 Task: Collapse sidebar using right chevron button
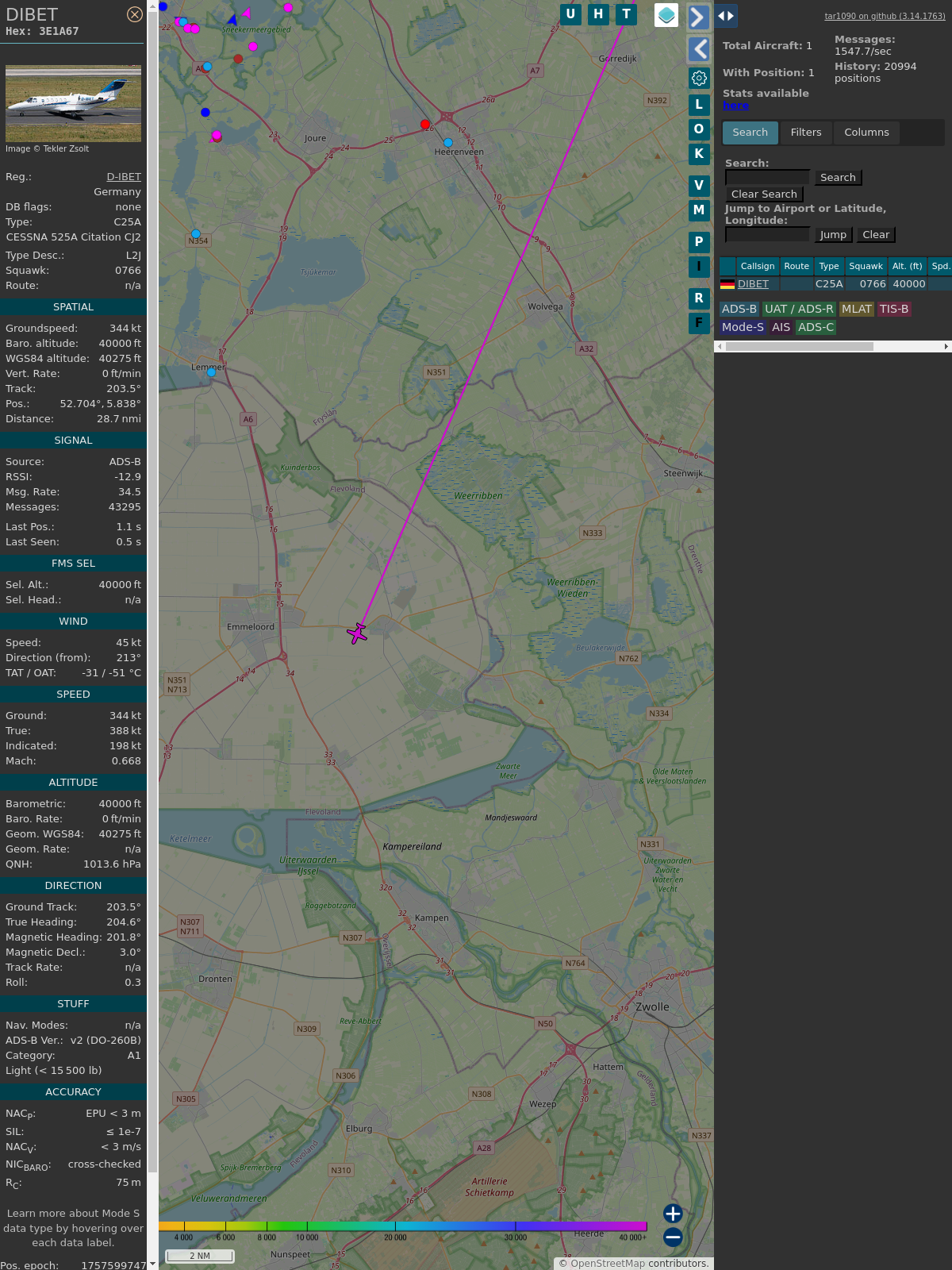[x=698, y=17]
